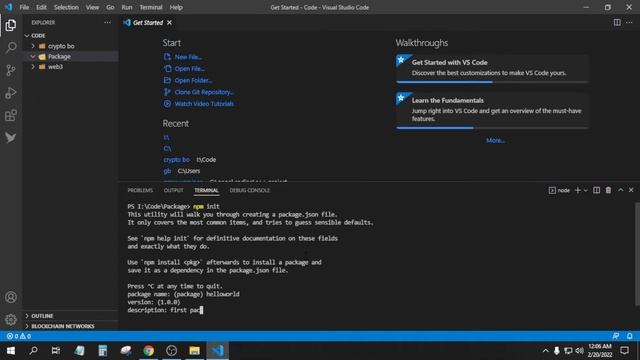
Task: Open notifications bell in status bar
Action: pos(629,336)
